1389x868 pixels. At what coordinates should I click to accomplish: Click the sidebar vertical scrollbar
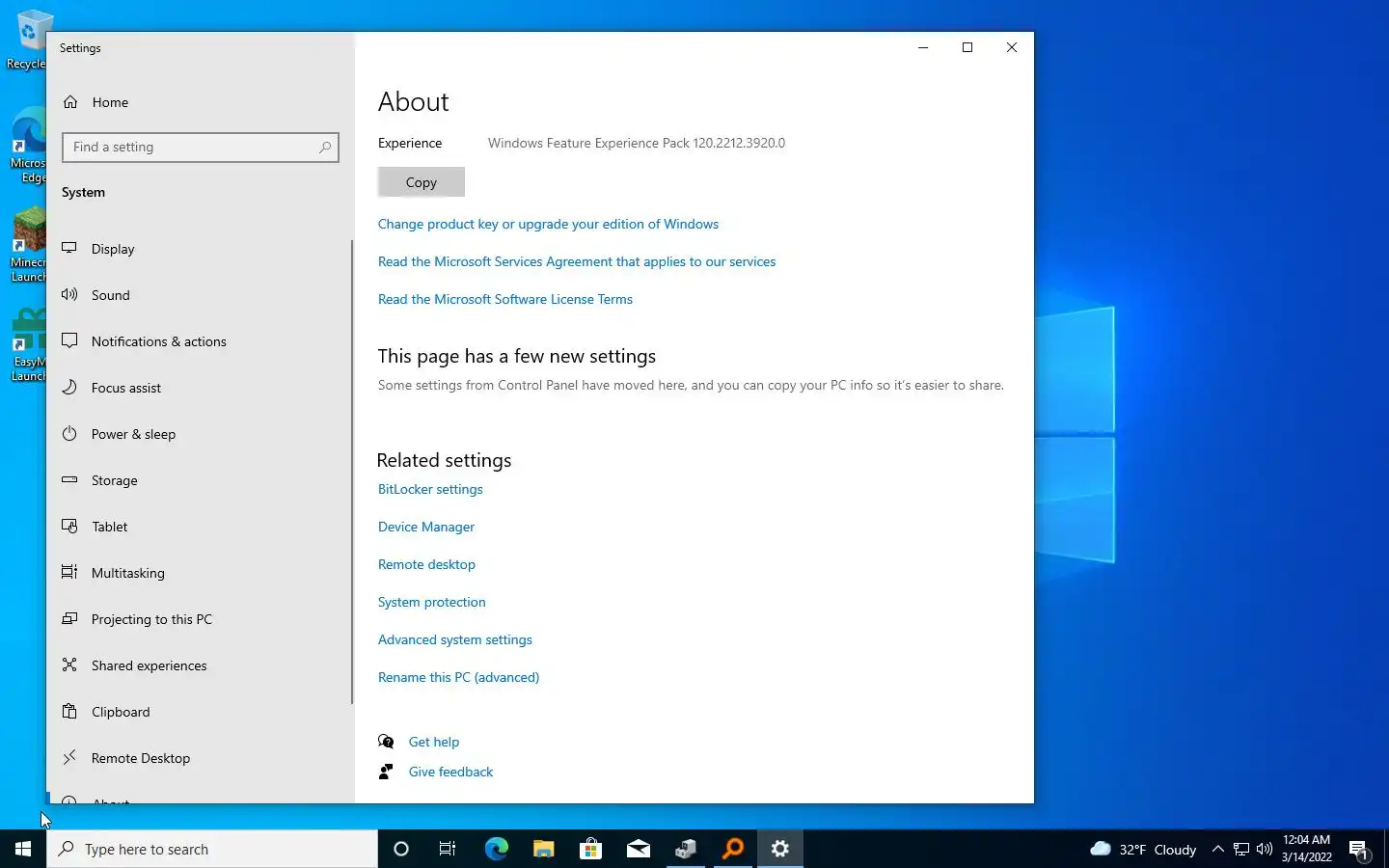pos(352,472)
